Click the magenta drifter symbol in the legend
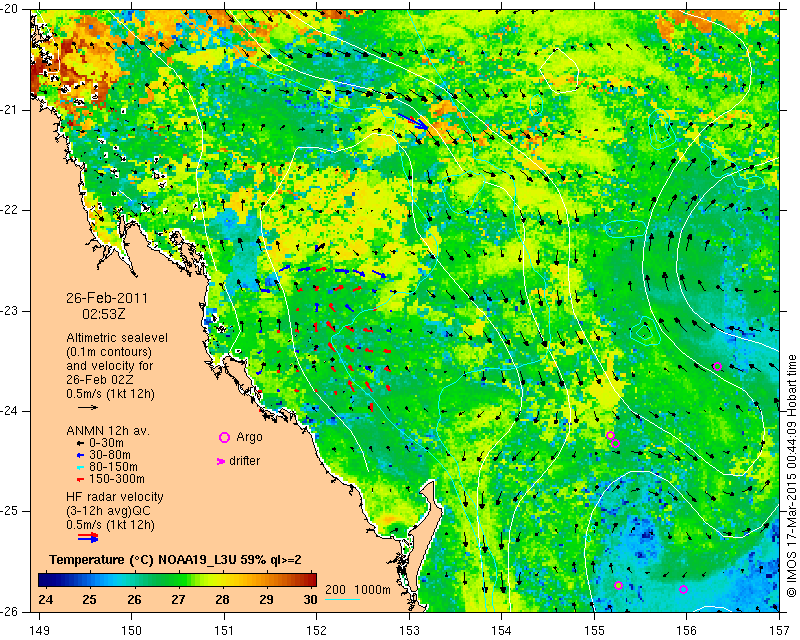Screen dimensions: 800x640 coord(221,461)
